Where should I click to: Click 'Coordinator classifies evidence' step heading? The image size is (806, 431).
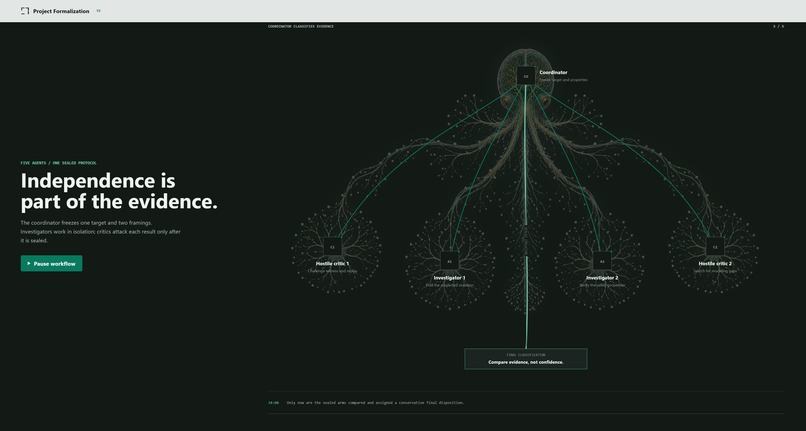pyautogui.click(x=301, y=26)
